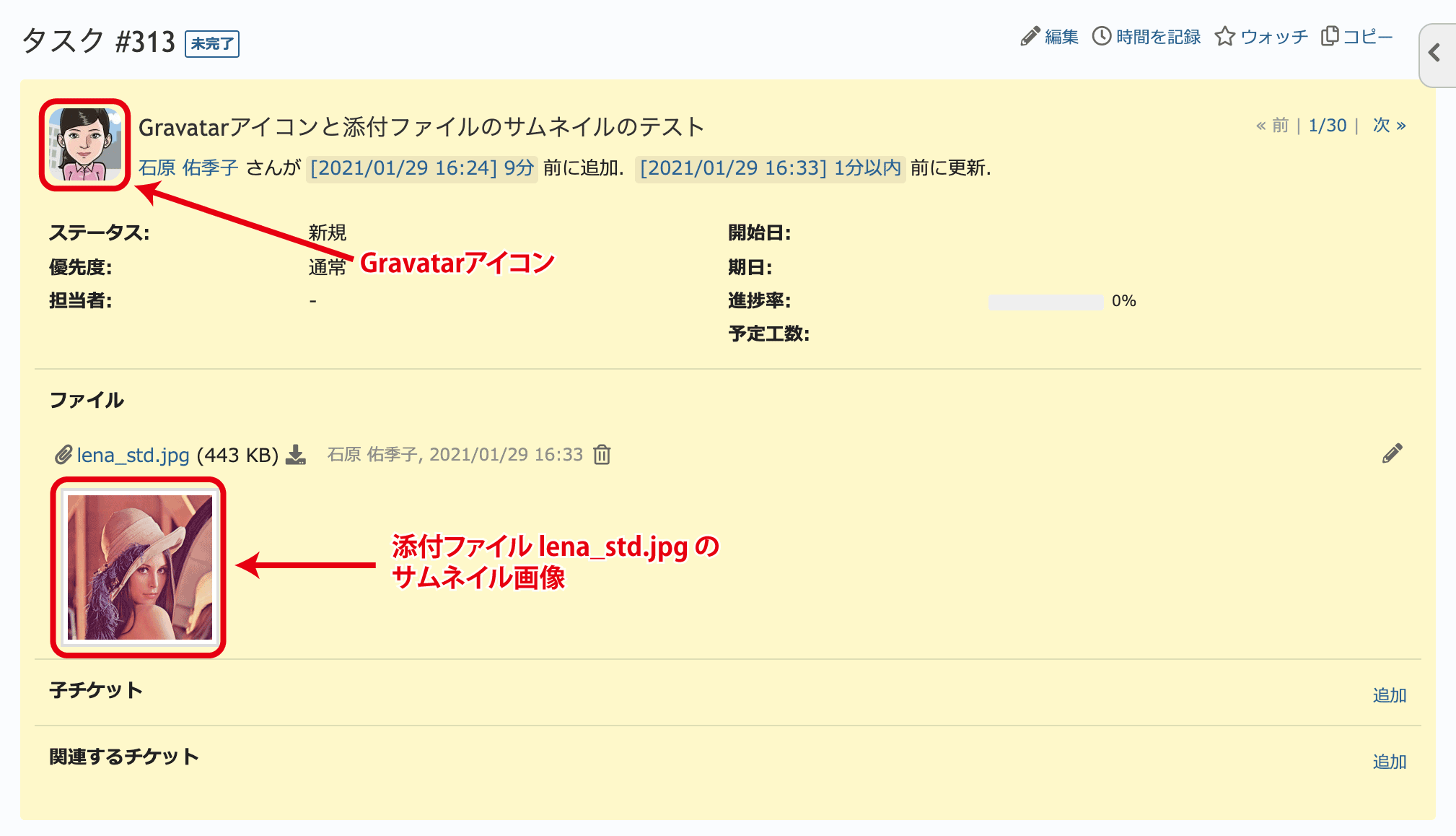
Task: Open attachment lena_std.jpg
Action: [133, 455]
